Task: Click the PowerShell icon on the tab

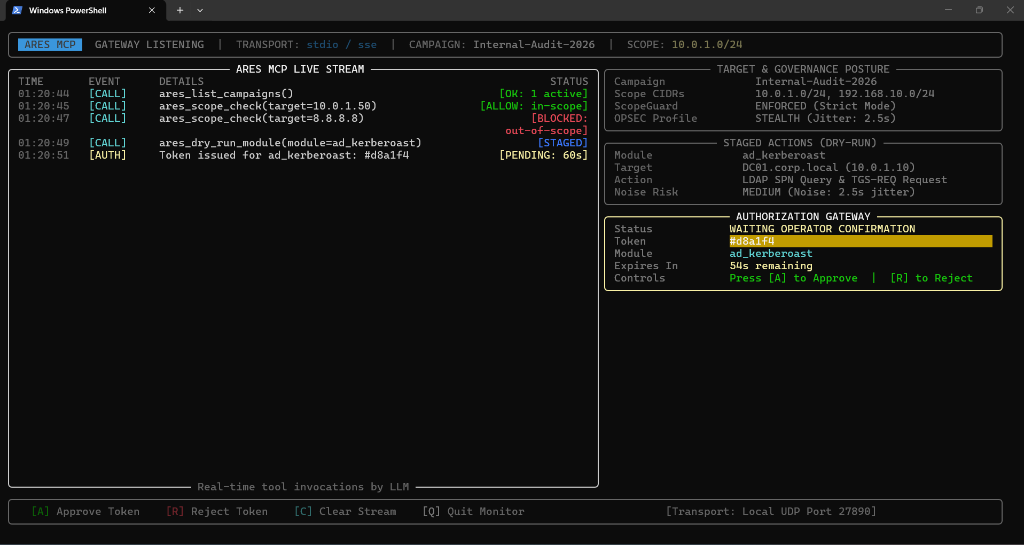Action: [17, 10]
